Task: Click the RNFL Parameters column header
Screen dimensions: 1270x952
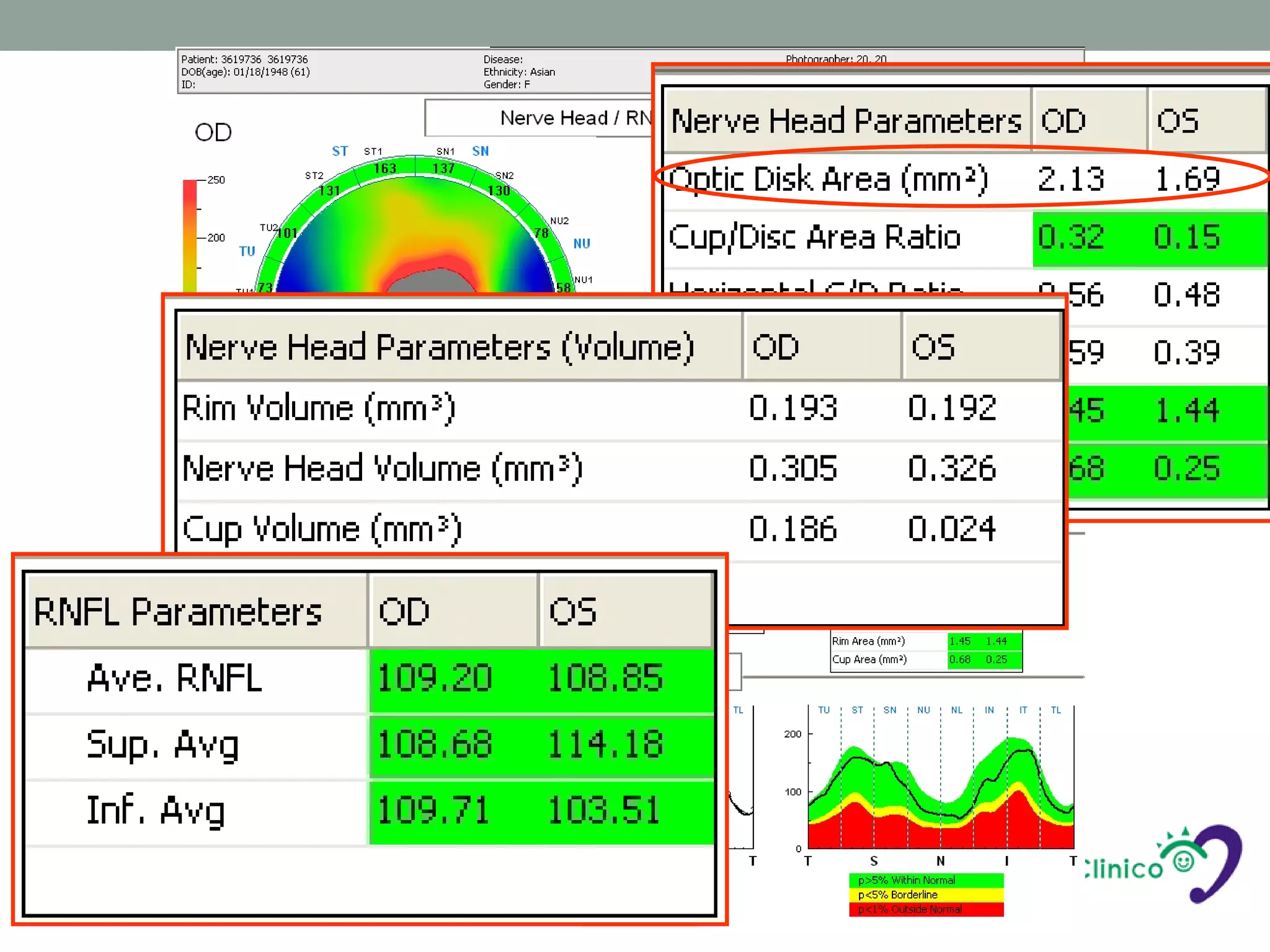Action: [178, 612]
